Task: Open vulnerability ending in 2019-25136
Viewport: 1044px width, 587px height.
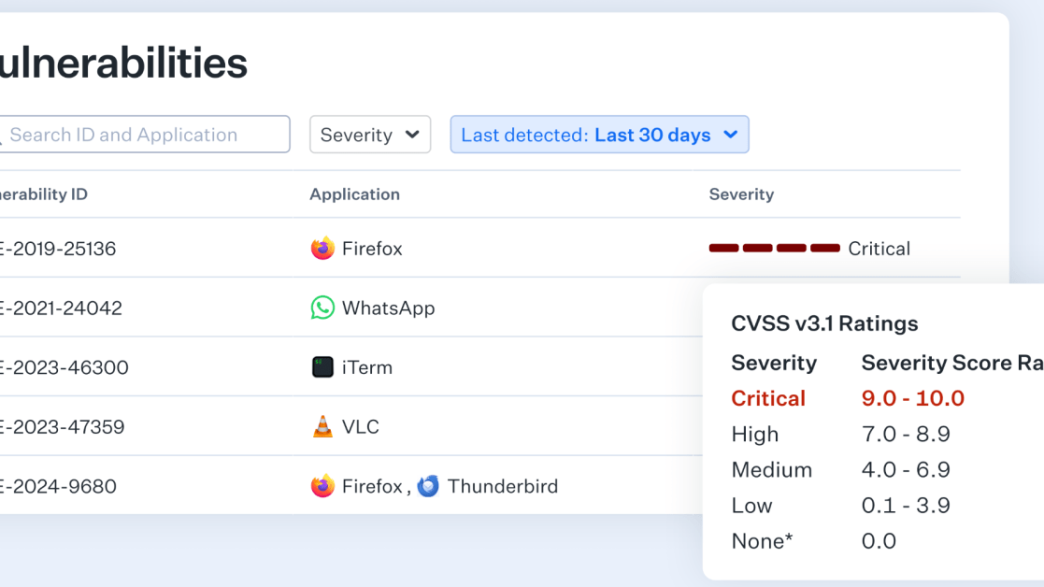Action: (60, 248)
